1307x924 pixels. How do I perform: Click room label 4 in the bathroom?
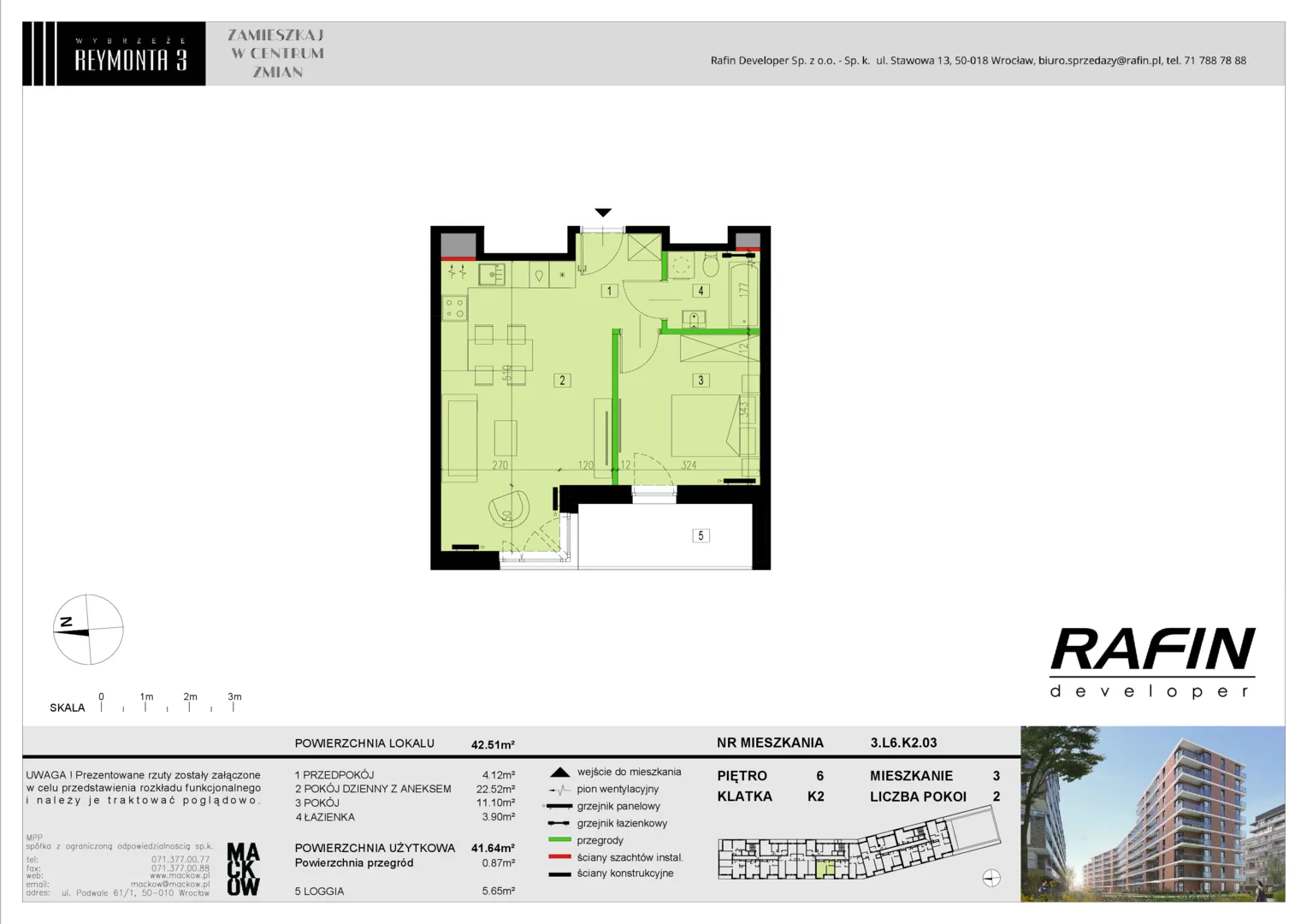click(701, 291)
